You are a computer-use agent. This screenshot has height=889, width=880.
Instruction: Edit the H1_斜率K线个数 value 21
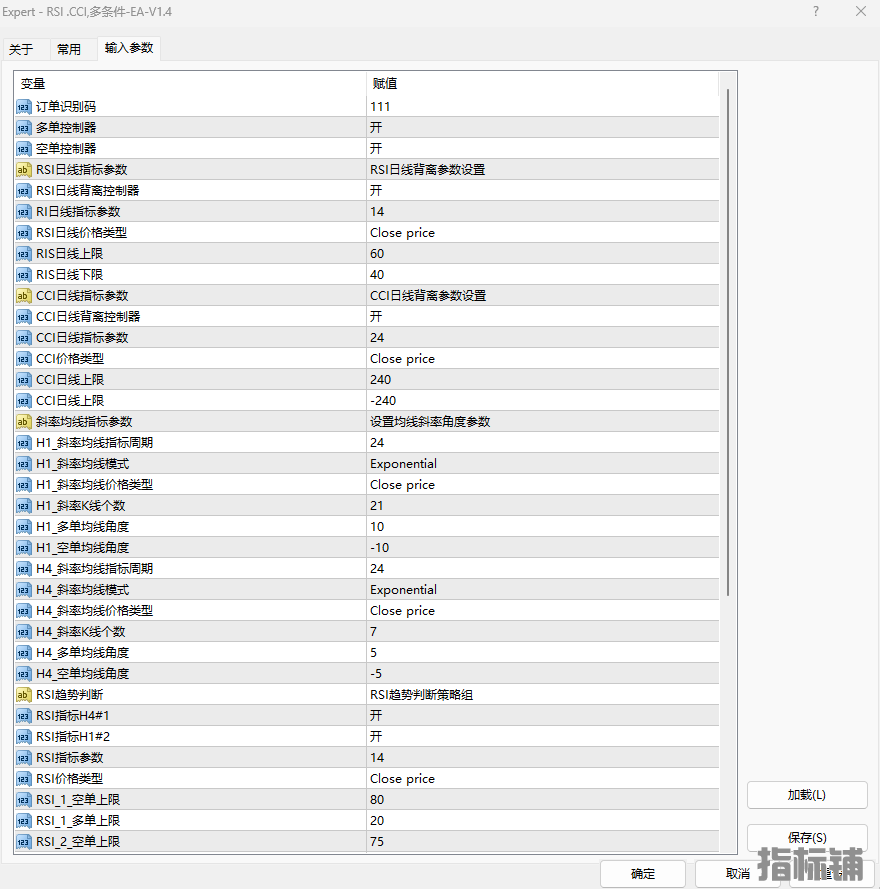coord(543,505)
